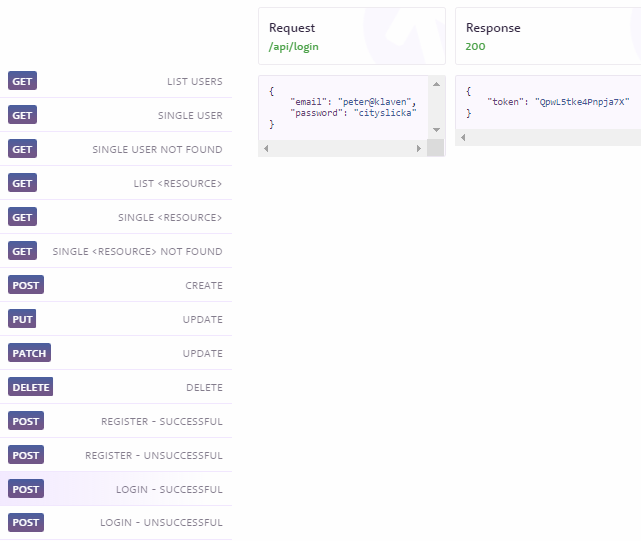Select SINGLE <RESOURCE> NOT FOUND

pos(116,251)
